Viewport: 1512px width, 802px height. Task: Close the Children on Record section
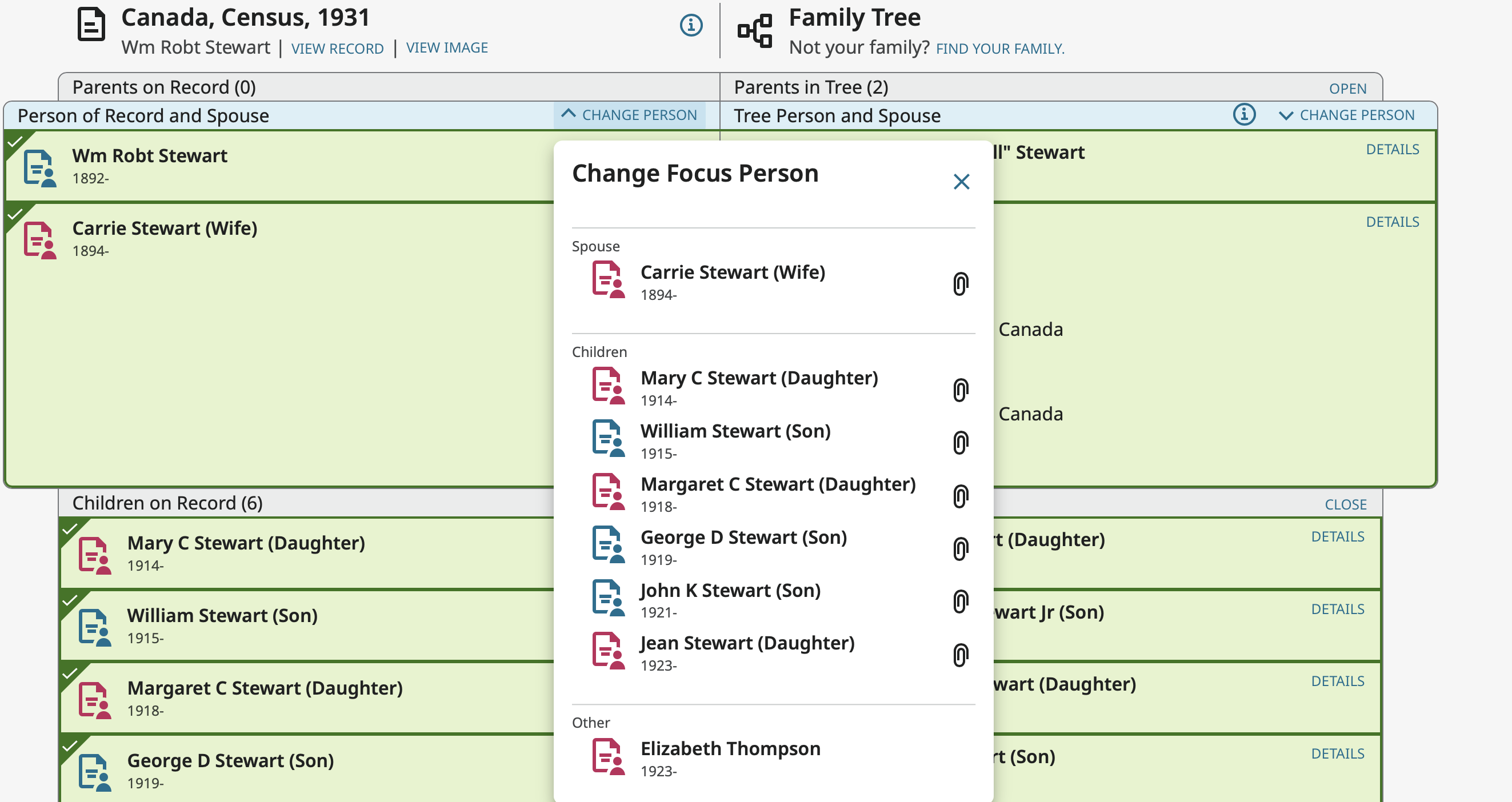click(x=1345, y=504)
